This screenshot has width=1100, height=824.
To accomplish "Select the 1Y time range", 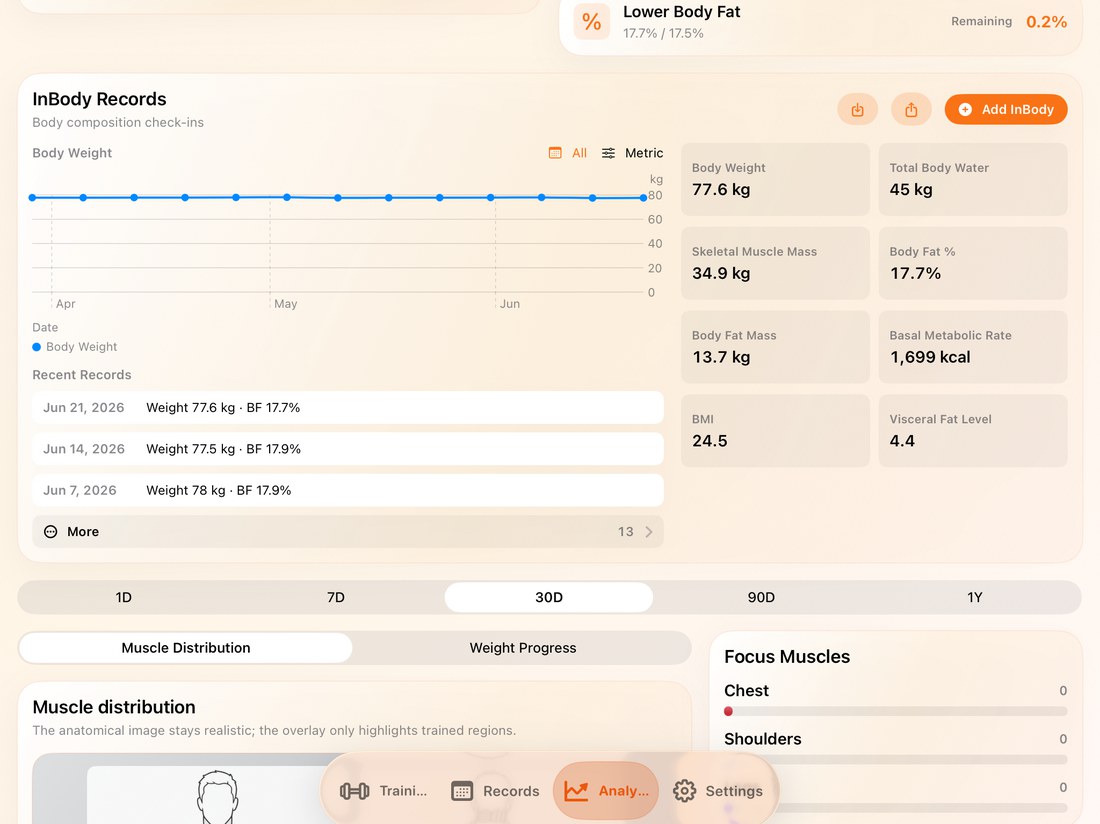I will click(x=974, y=597).
